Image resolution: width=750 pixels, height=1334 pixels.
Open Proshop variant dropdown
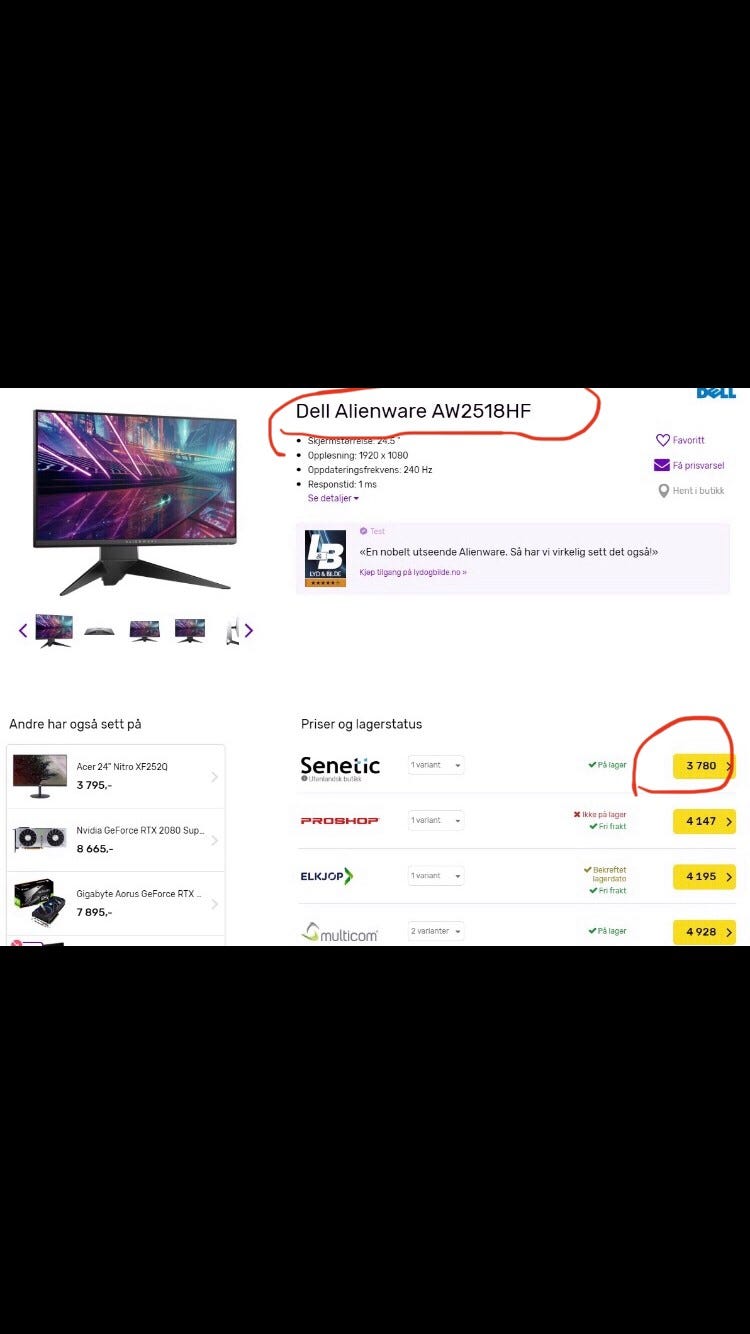(x=436, y=820)
